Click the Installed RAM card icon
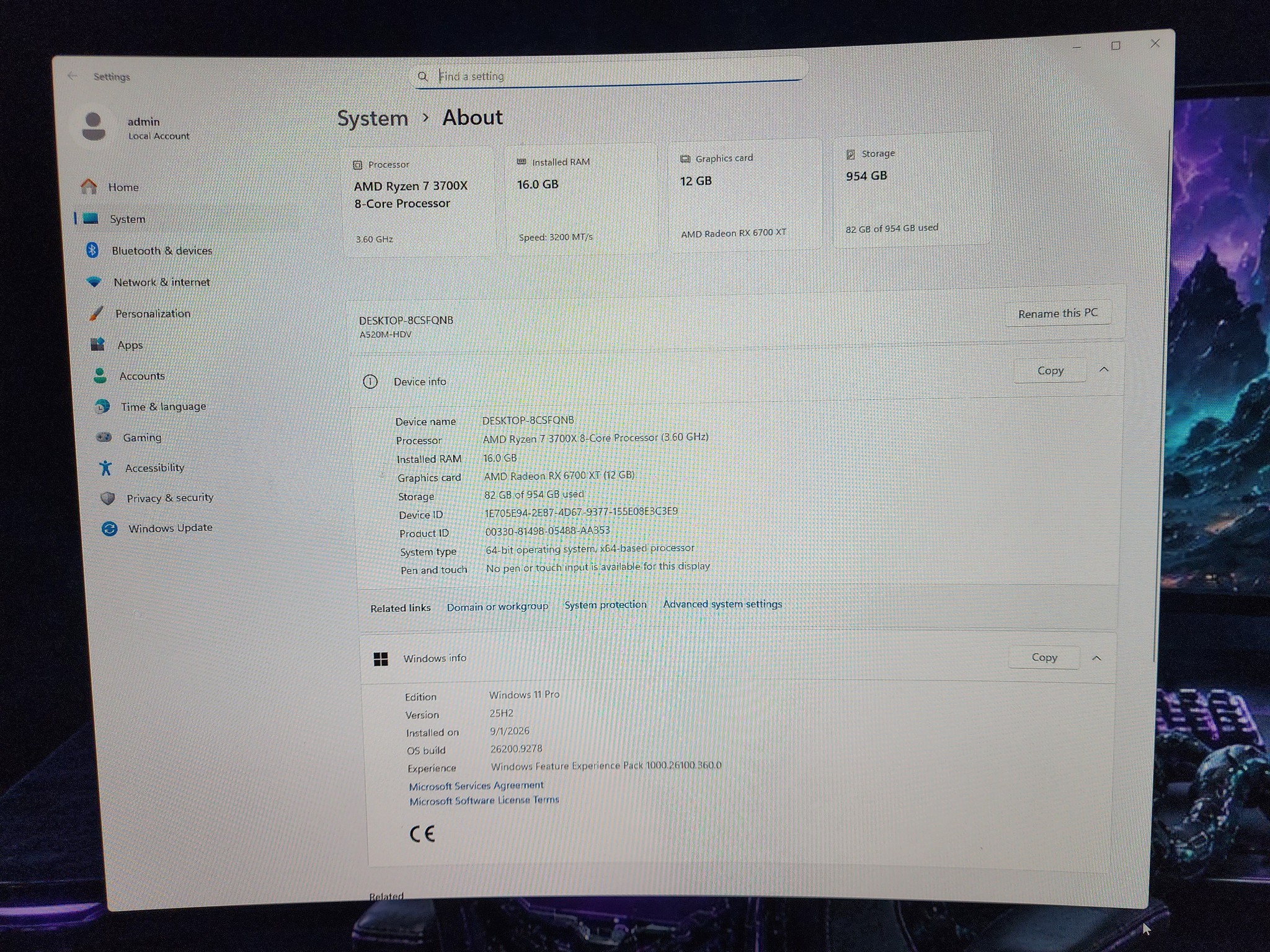The width and height of the screenshot is (1270, 952). coord(522,162)
